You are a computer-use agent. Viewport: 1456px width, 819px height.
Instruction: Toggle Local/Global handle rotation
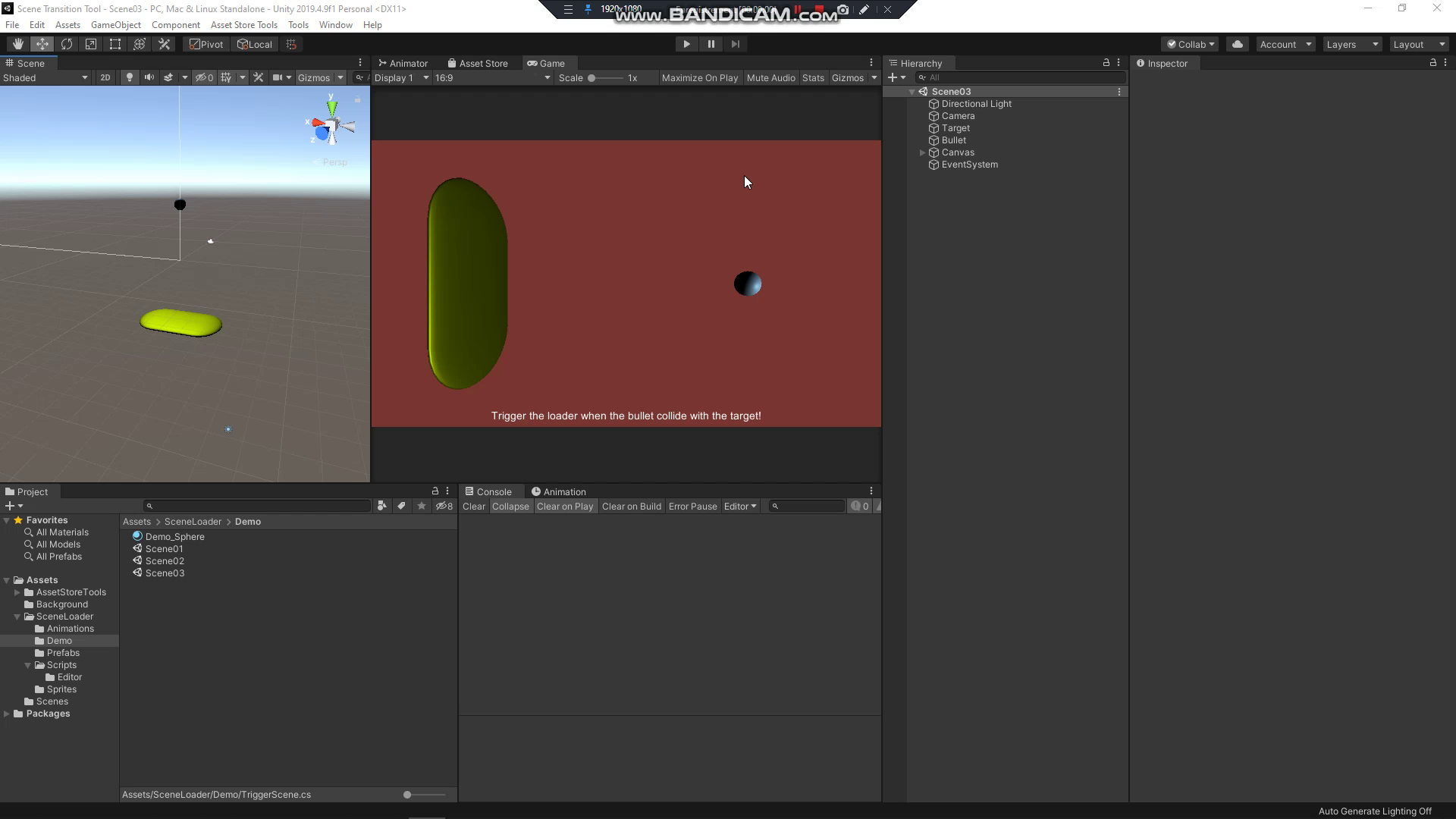255,44
